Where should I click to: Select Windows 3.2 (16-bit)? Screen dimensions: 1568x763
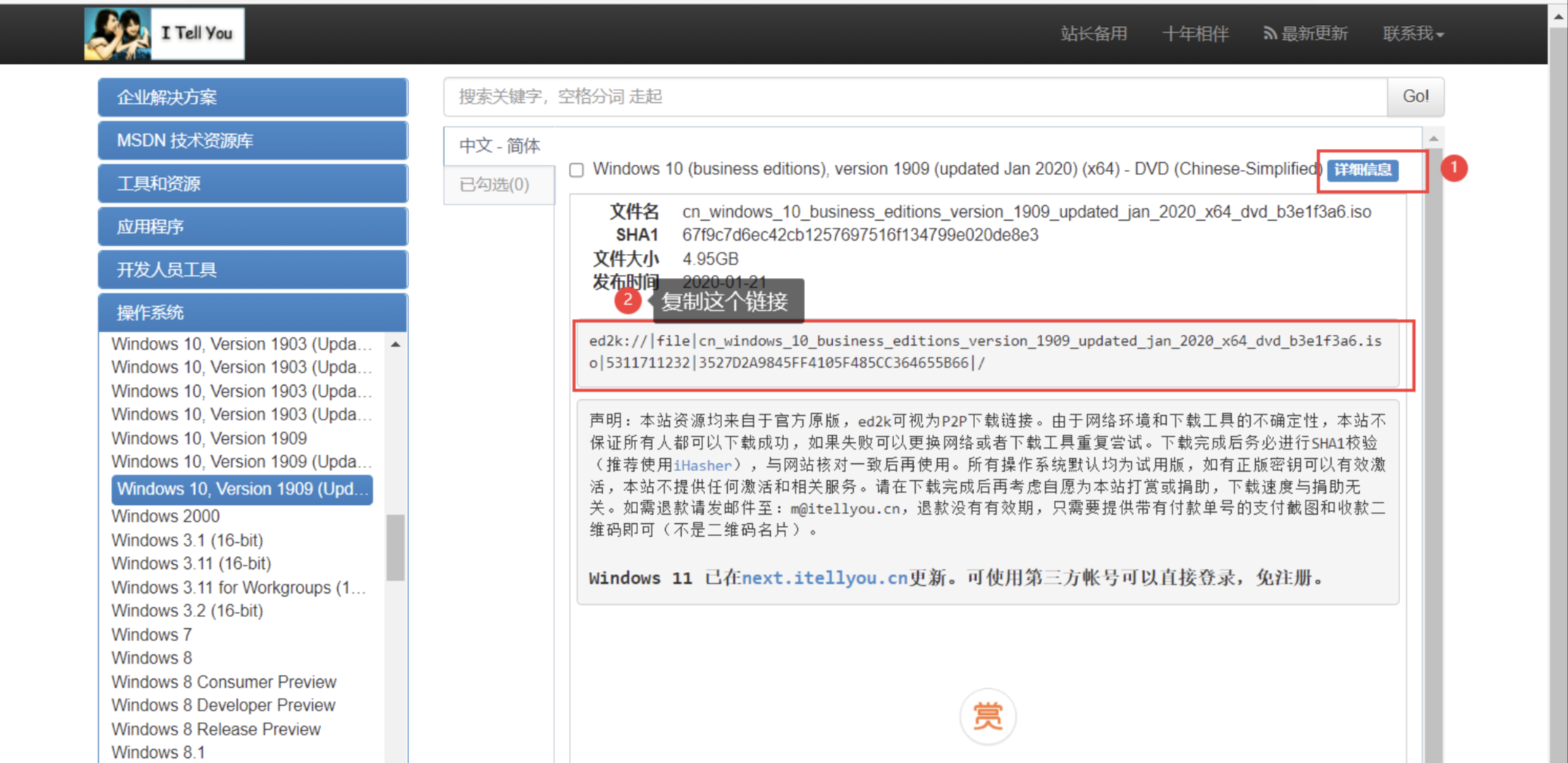click(x=187, y=611)
